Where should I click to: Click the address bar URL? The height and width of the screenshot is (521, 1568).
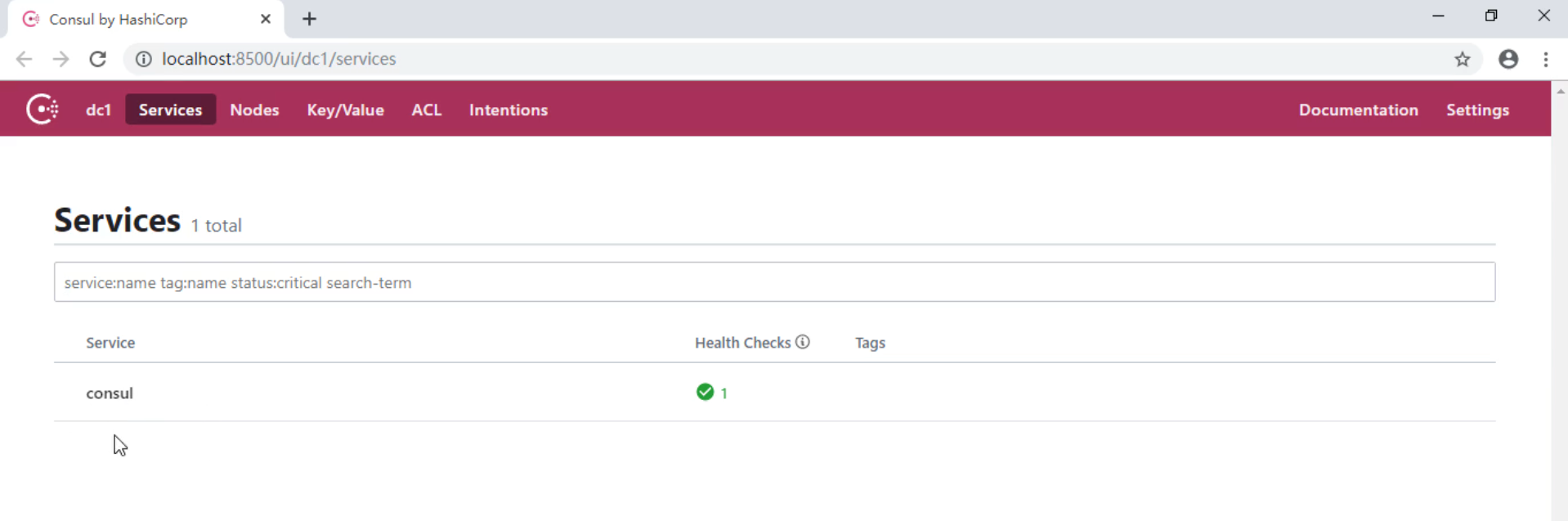pyautogui.click(x=279, y=59)
